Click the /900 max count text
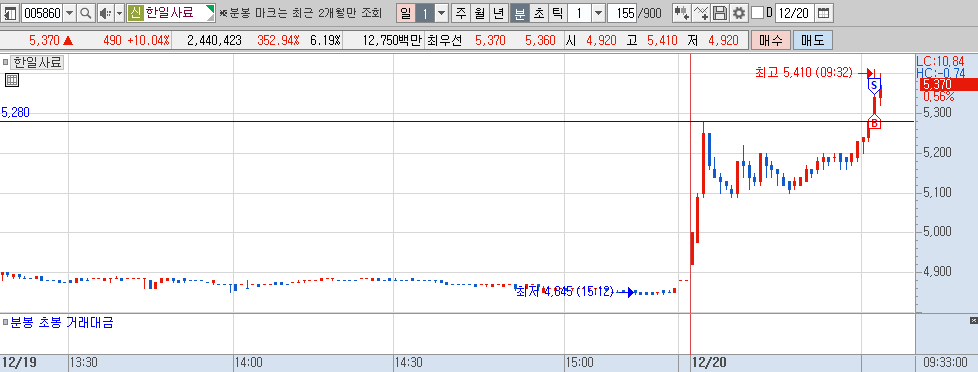Viewport: 978px width, 372px height. tap(650, 12)
